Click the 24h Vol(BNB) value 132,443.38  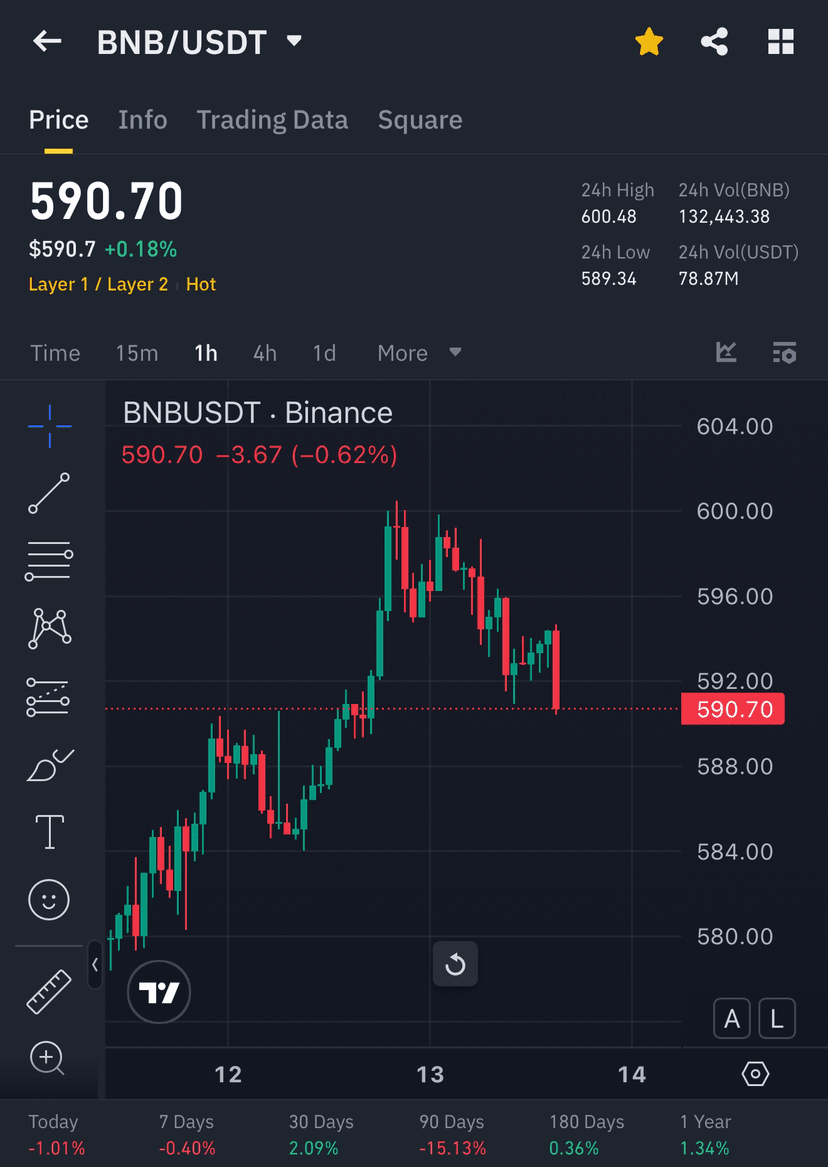click(724, 217)
